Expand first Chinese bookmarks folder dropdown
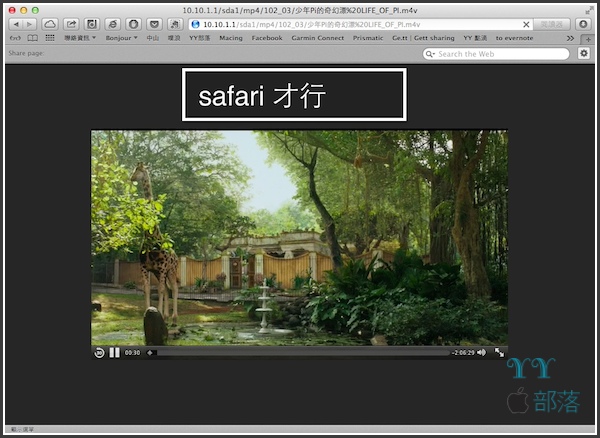 80,38
